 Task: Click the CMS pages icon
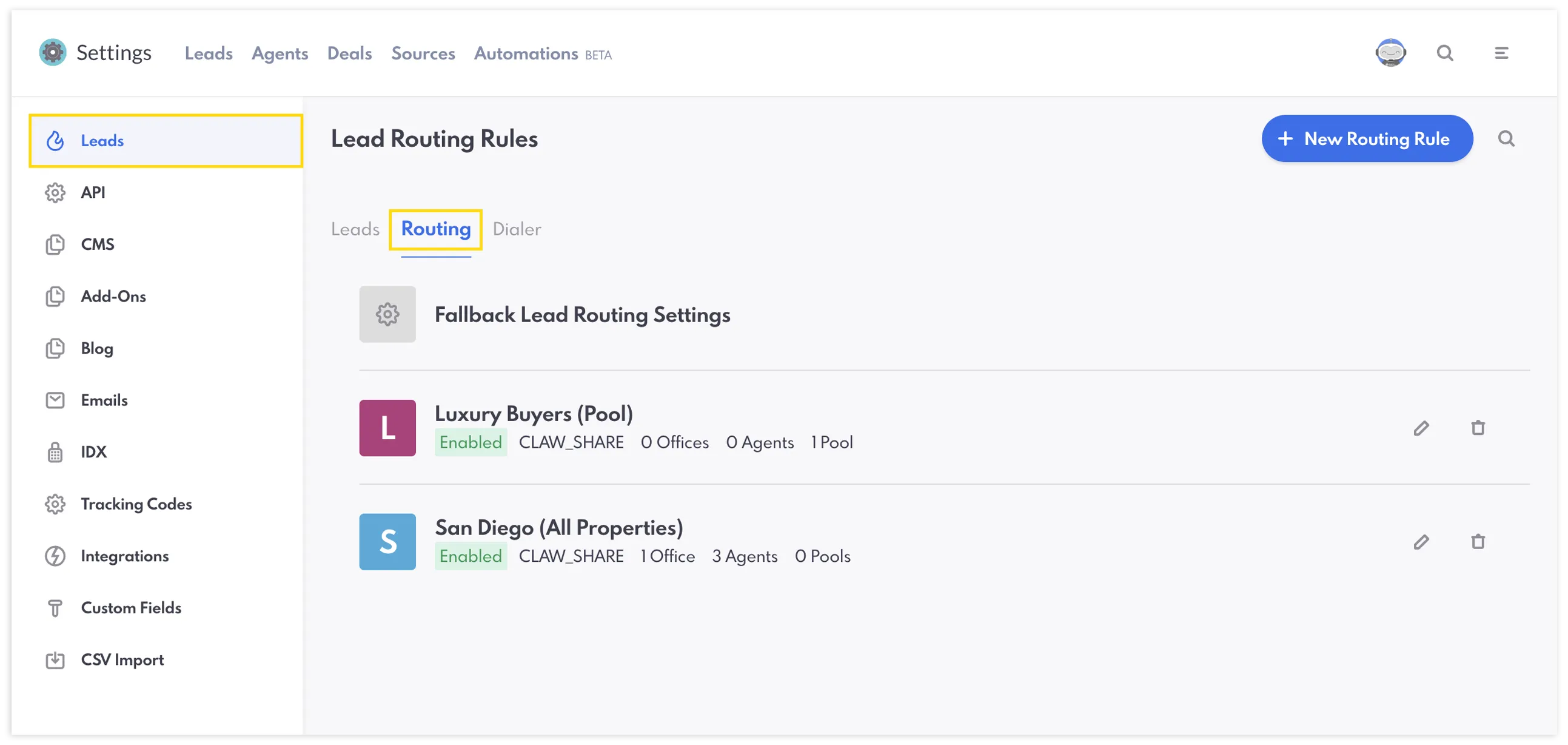(55, 244)
